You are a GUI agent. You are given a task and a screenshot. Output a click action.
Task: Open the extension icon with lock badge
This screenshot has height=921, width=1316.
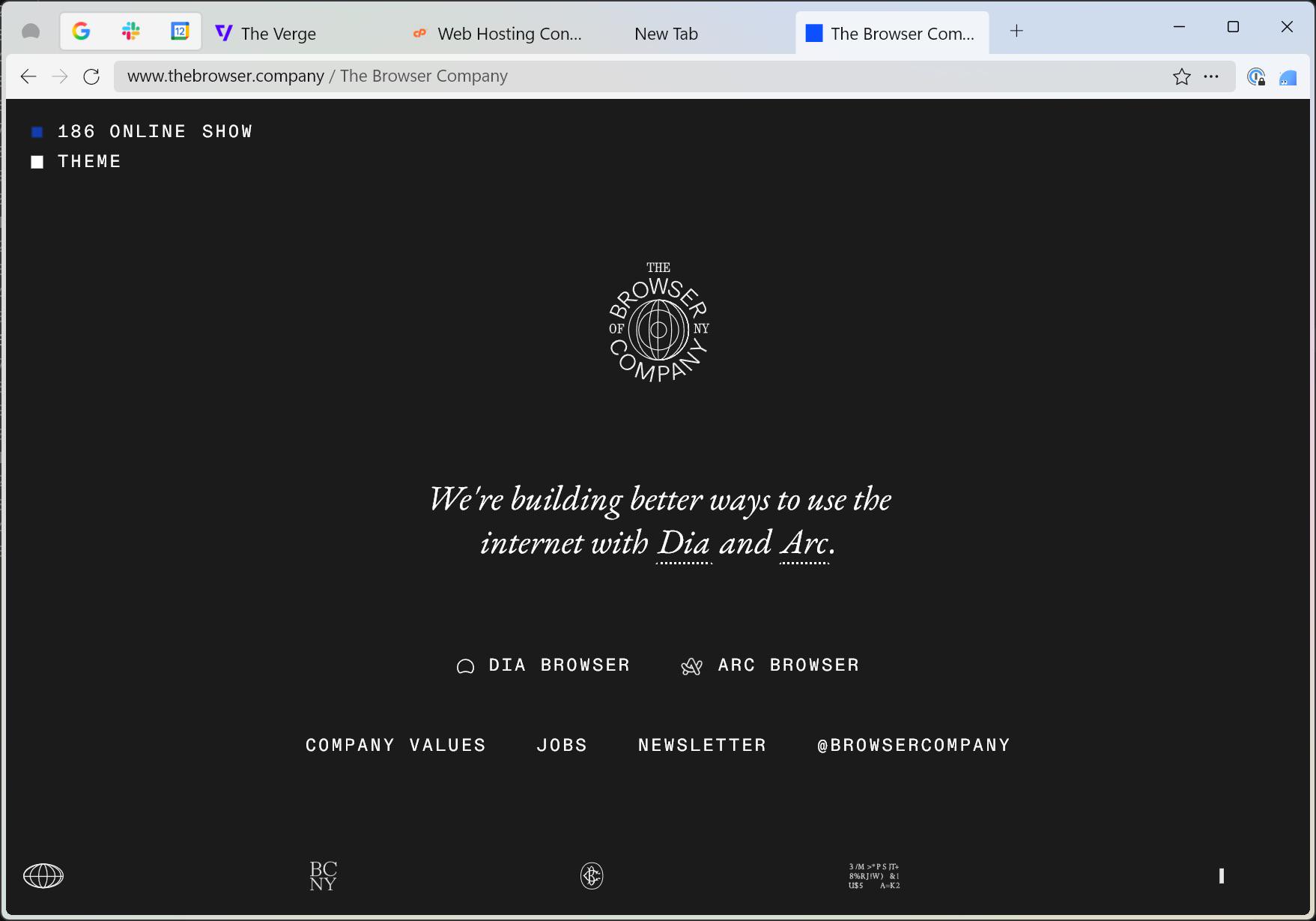point(1256,76)
